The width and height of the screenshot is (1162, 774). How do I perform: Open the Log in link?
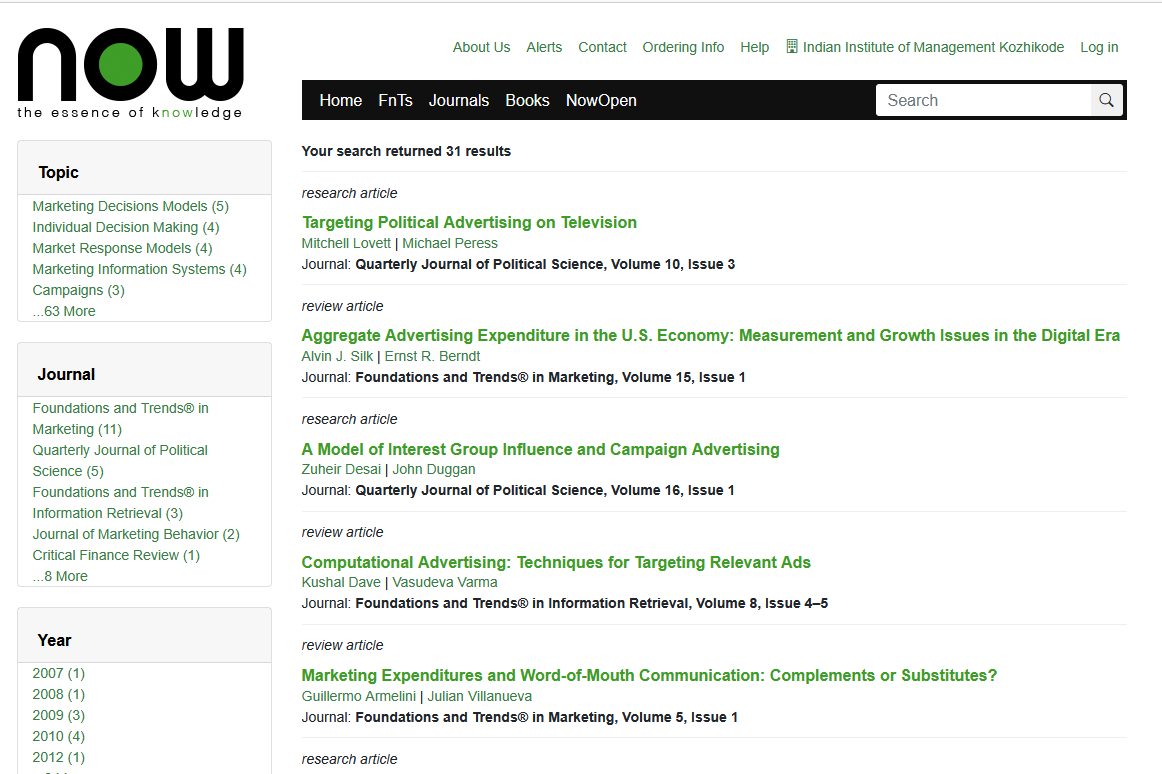coord(1099,47)
